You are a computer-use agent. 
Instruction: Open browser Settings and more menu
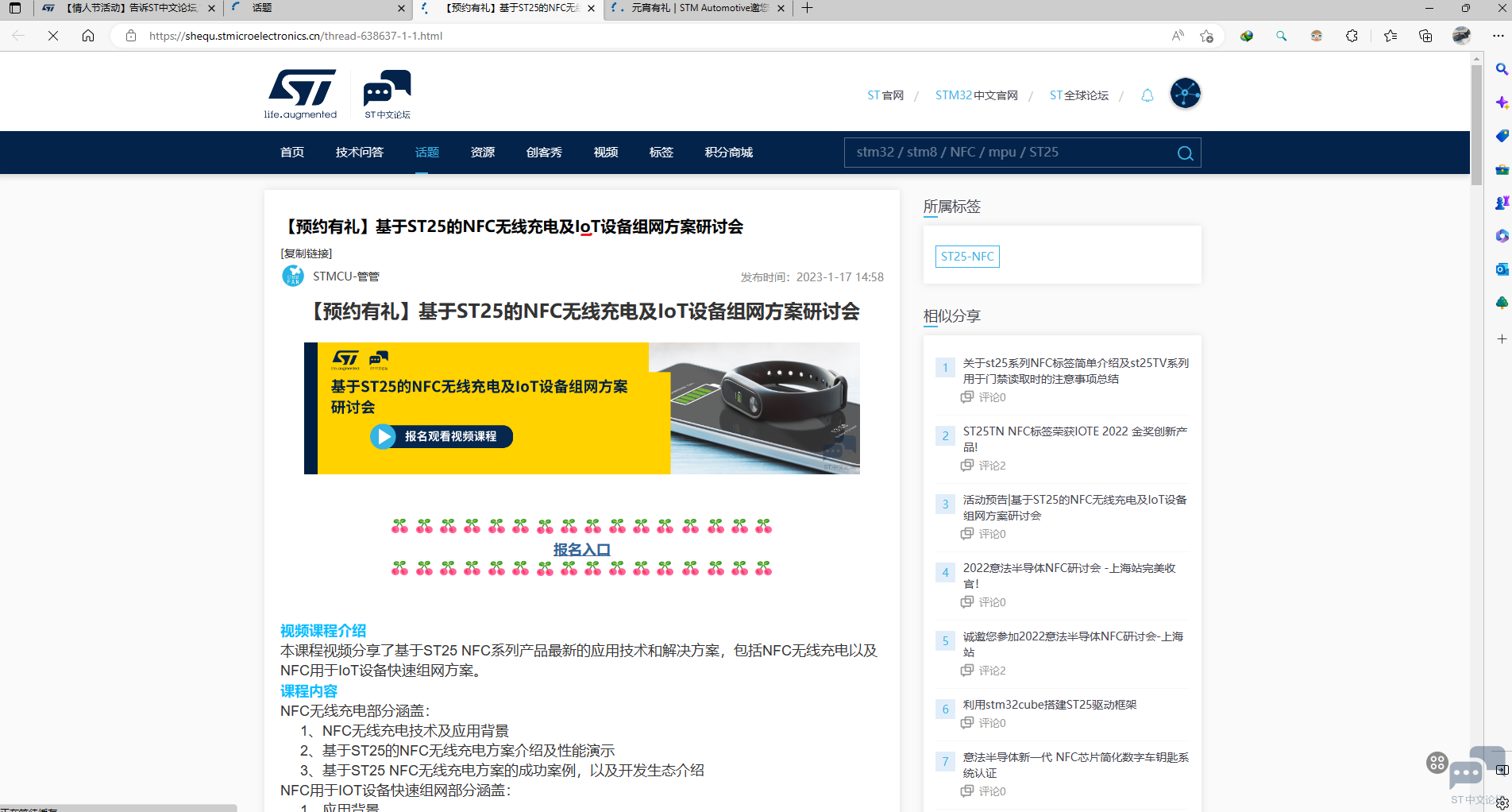click(1498, 36)
